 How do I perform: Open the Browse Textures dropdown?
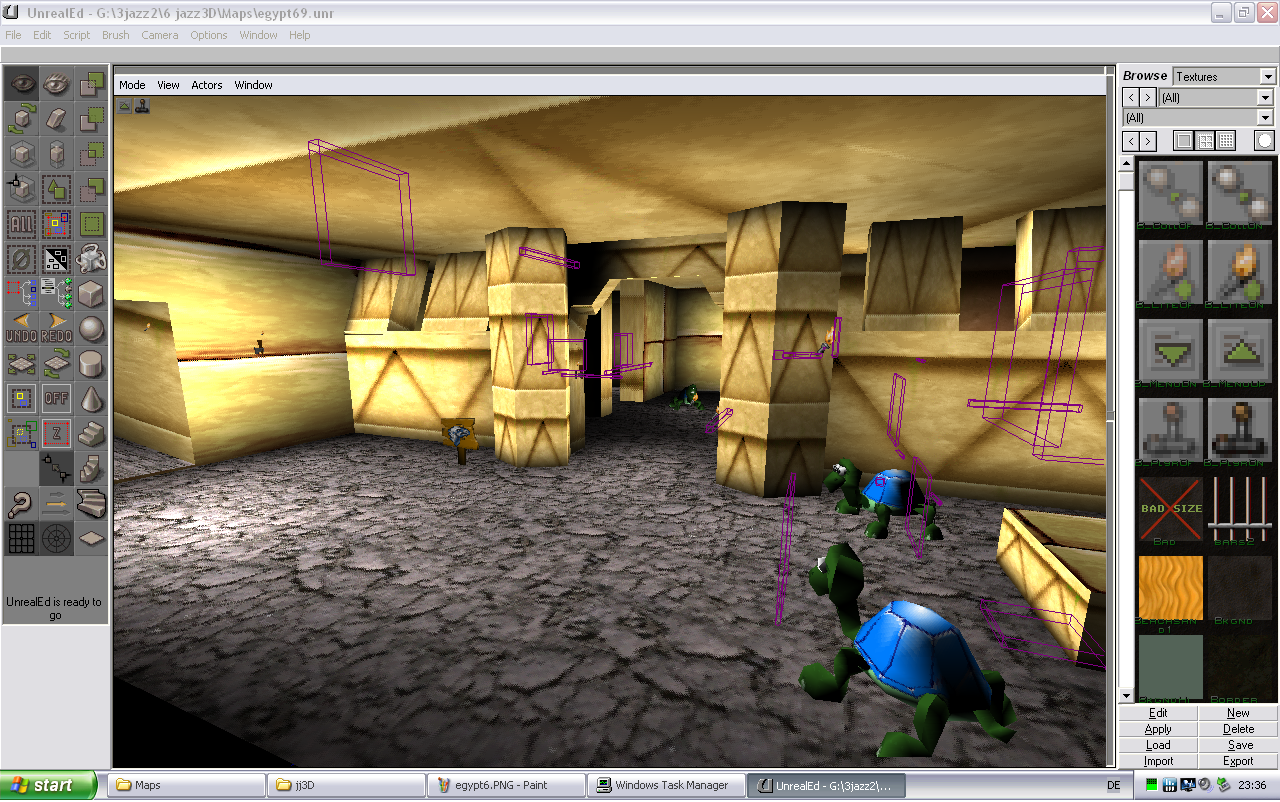click(x=1268, y=77)
